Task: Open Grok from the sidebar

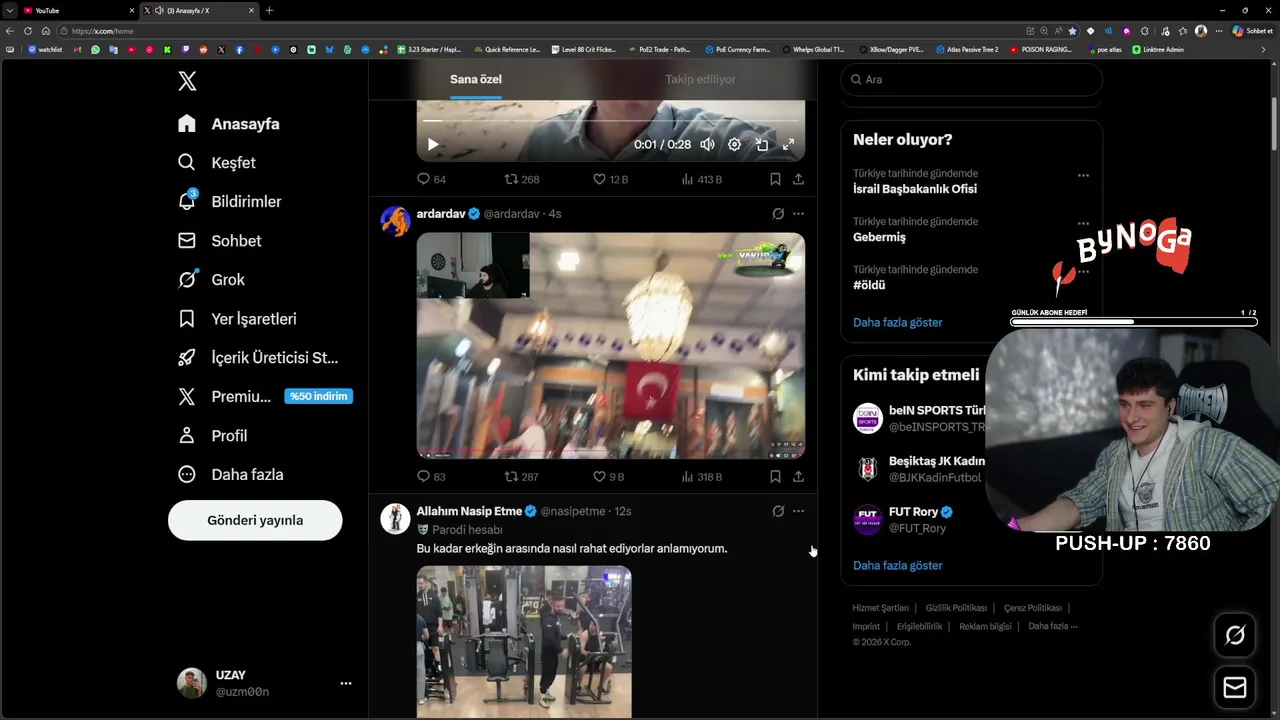Action: click(x=211, y=280)
